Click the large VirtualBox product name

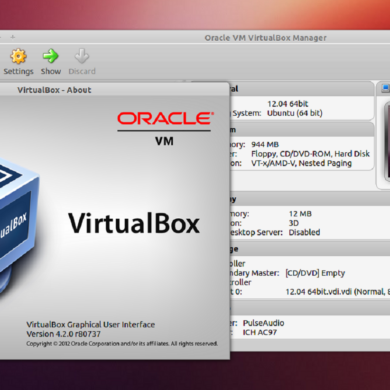(x=134, y=223)
